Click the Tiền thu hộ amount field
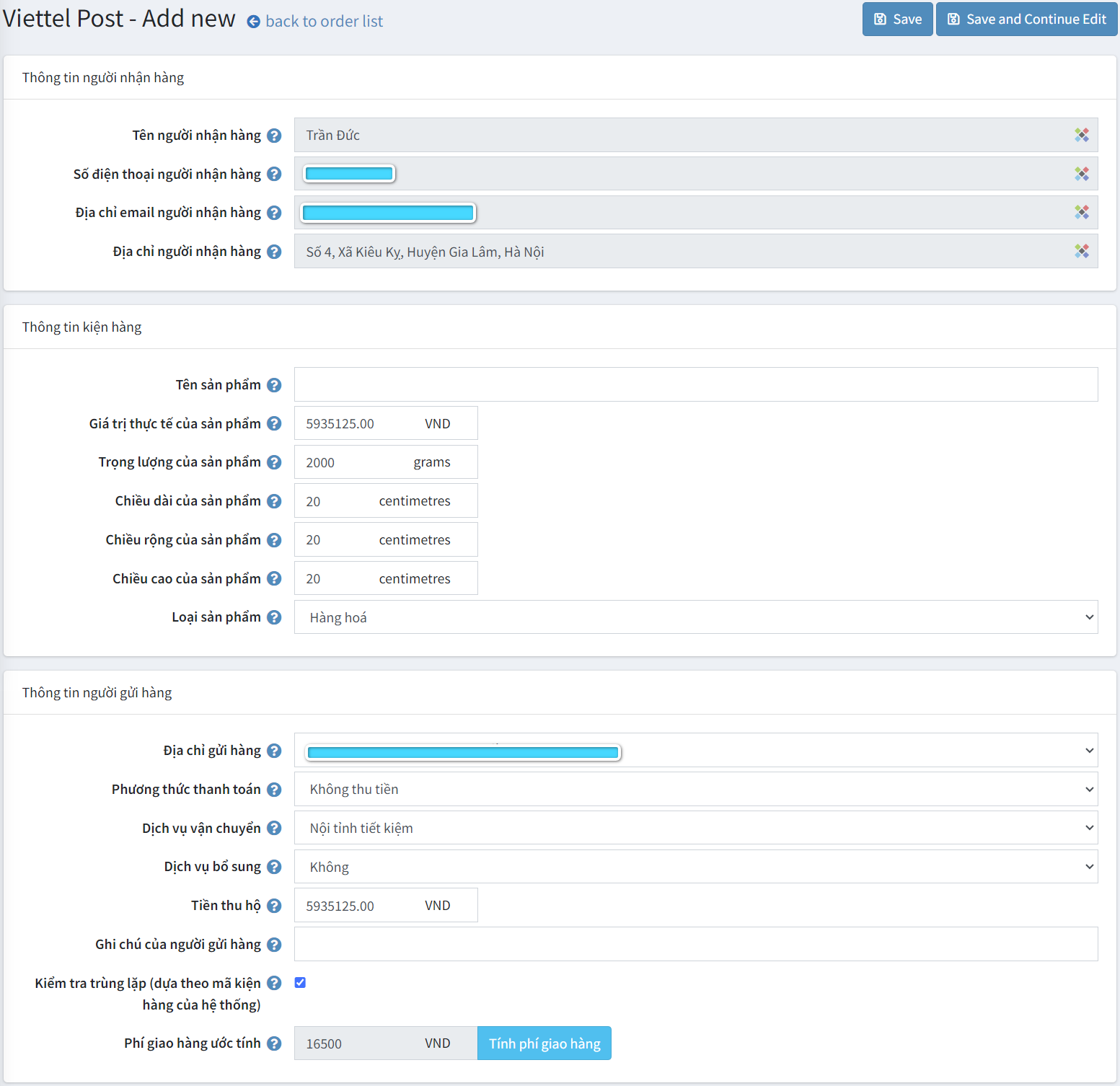Image resolution: width=1120 pixels, height=1086 pixels. click(x=386, y=906)
